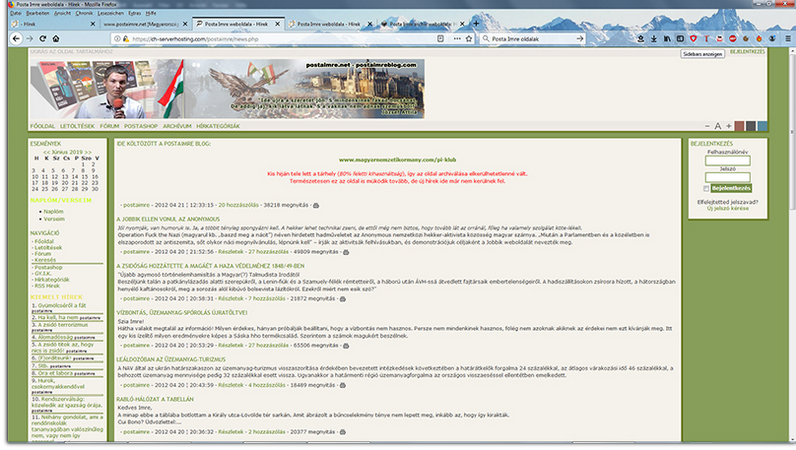Open 'Napló' link in left sidebar

(x=54, y=211)
